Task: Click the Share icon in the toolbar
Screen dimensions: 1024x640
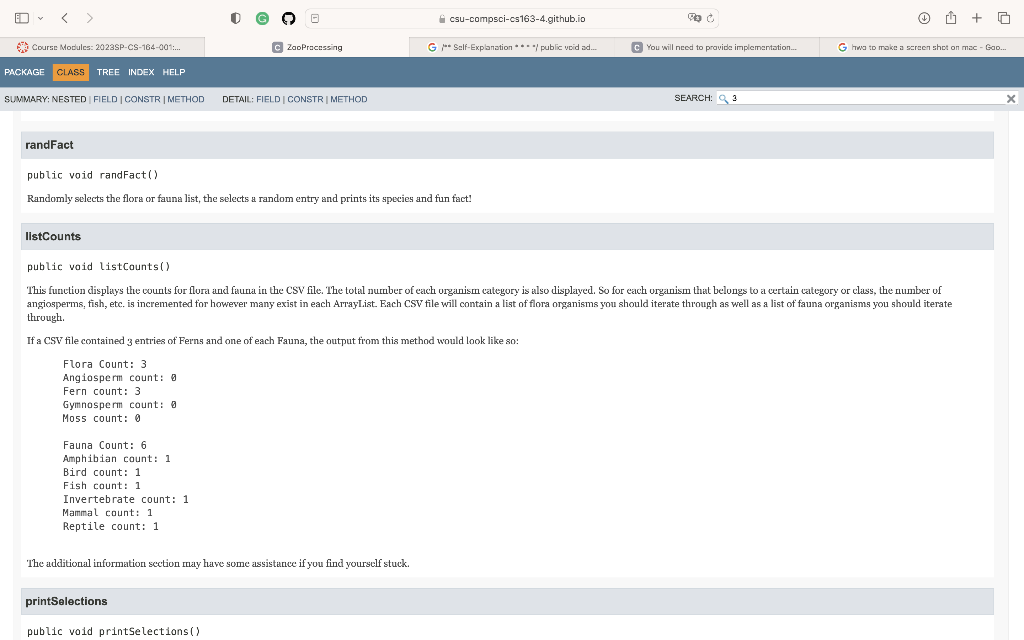Action: click(x=950, y=17)
